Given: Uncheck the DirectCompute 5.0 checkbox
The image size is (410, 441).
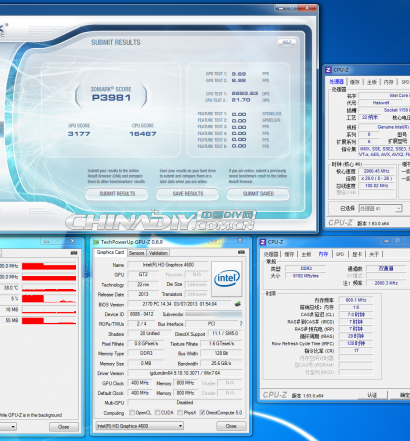Looking at the screenshot, I should click(x=202, y=413).
